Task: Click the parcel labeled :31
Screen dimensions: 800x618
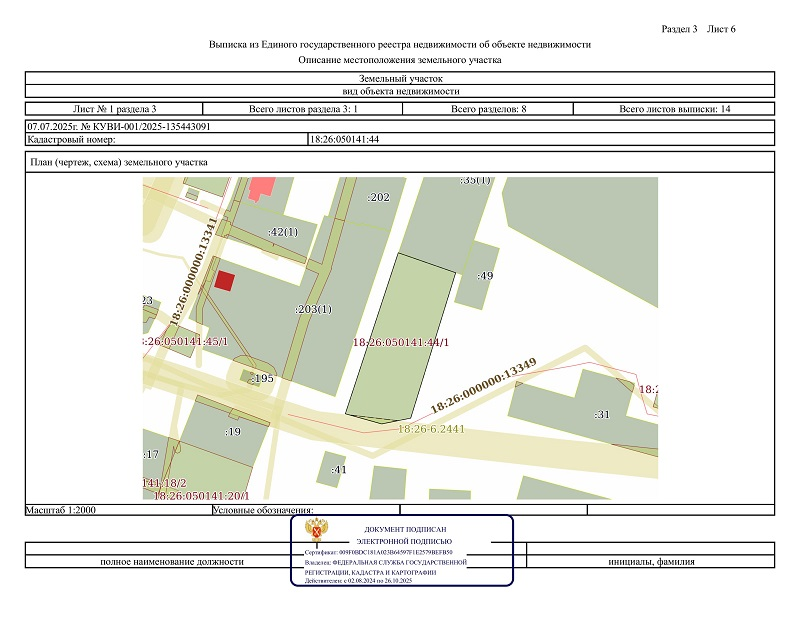Action: point(602,414)
